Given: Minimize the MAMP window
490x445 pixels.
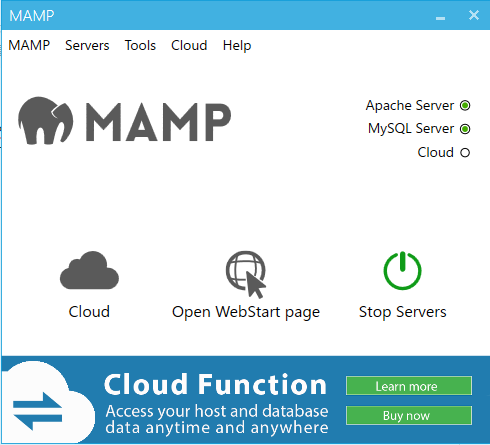Looking at the screenshot, I should [x=440, y=16].
